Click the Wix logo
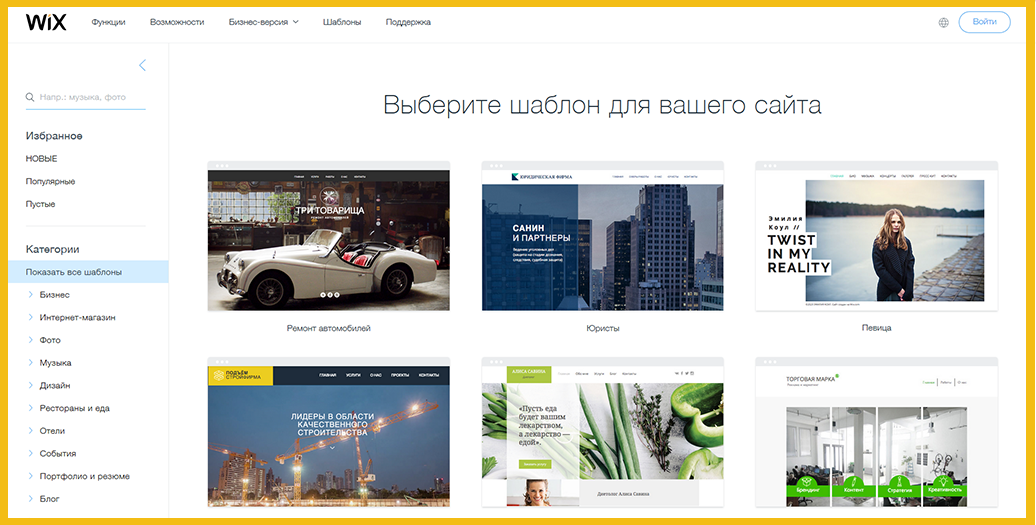The image size is (1036, 525). click(45, 22)
